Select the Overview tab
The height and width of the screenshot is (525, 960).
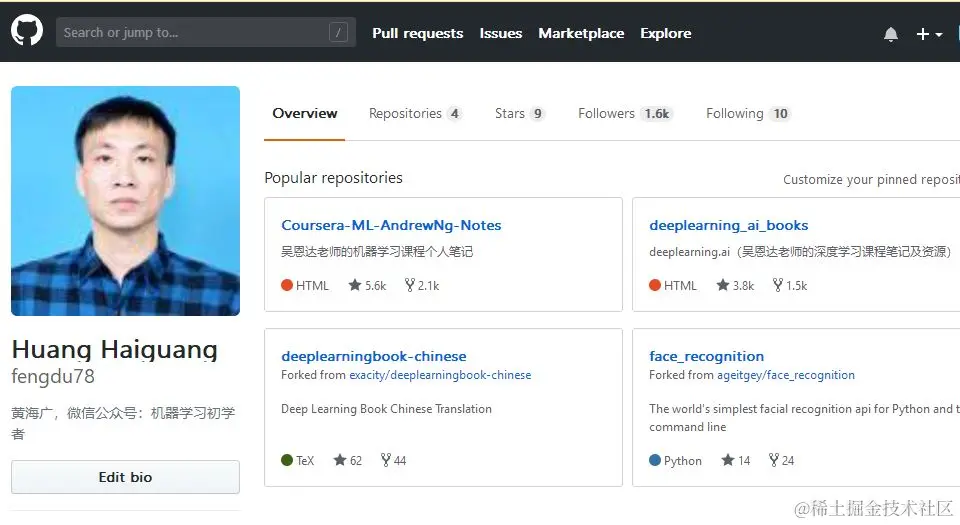pyautogui.click(x=304, y=113)
